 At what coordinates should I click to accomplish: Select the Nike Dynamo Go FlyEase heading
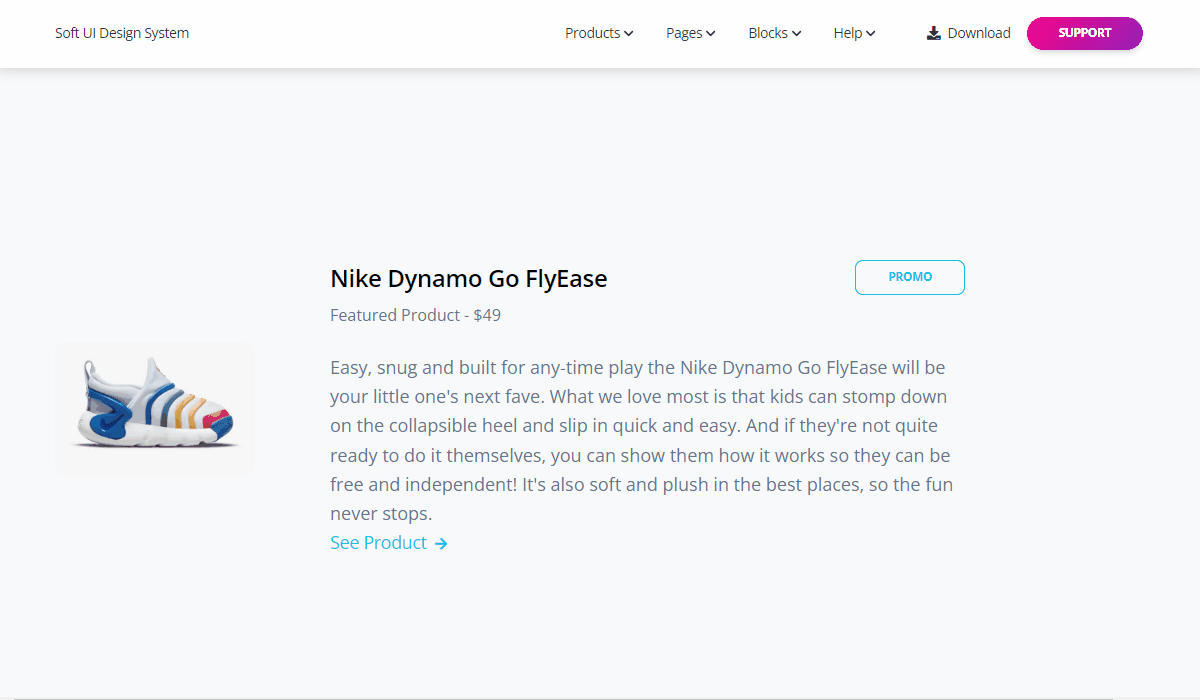point(469,278)
